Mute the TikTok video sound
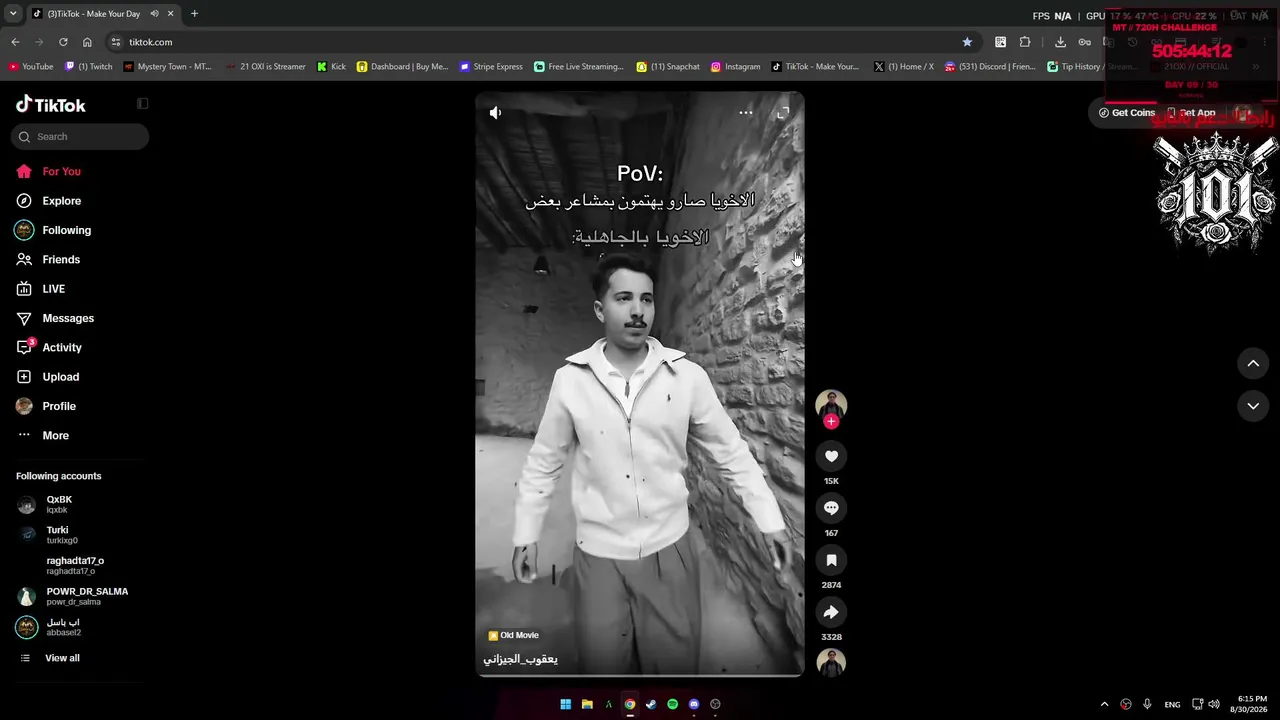Screen dimensions: 1280x720 point(495,113)
